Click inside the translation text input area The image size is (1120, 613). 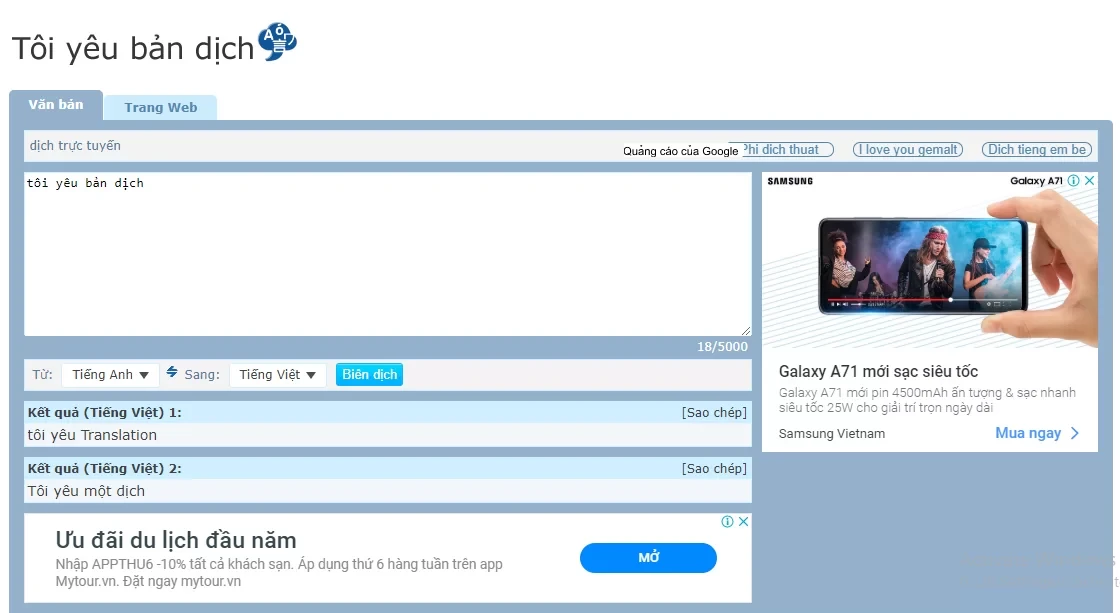coord(387,255)
